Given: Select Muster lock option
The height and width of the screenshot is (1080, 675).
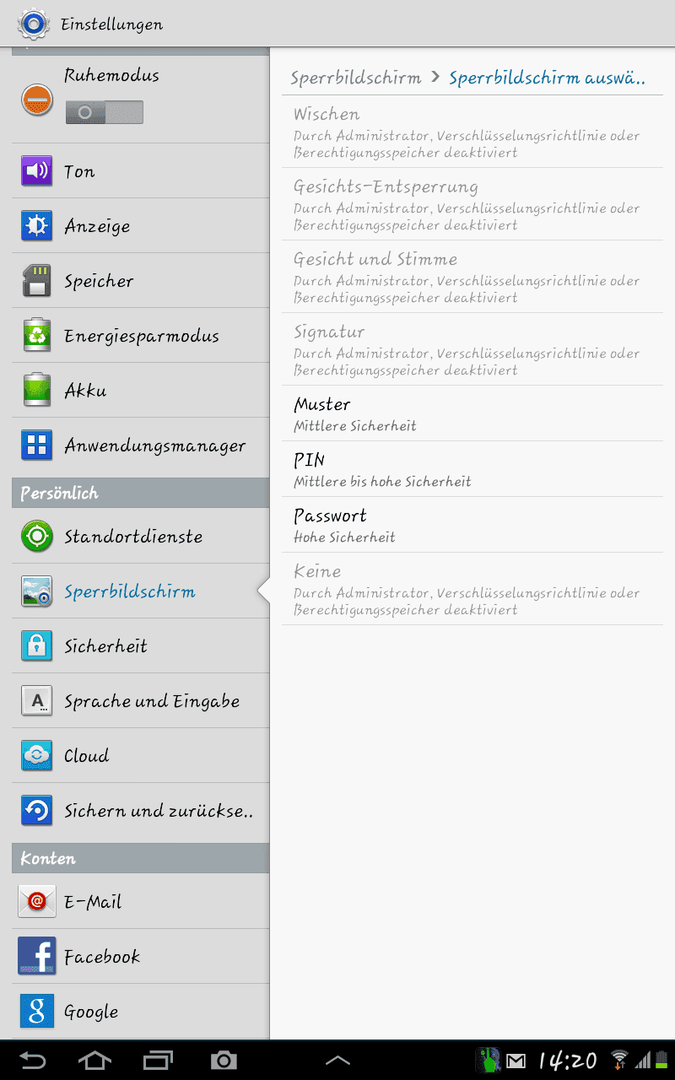Looking at the screenshot, I should (472, 413).
